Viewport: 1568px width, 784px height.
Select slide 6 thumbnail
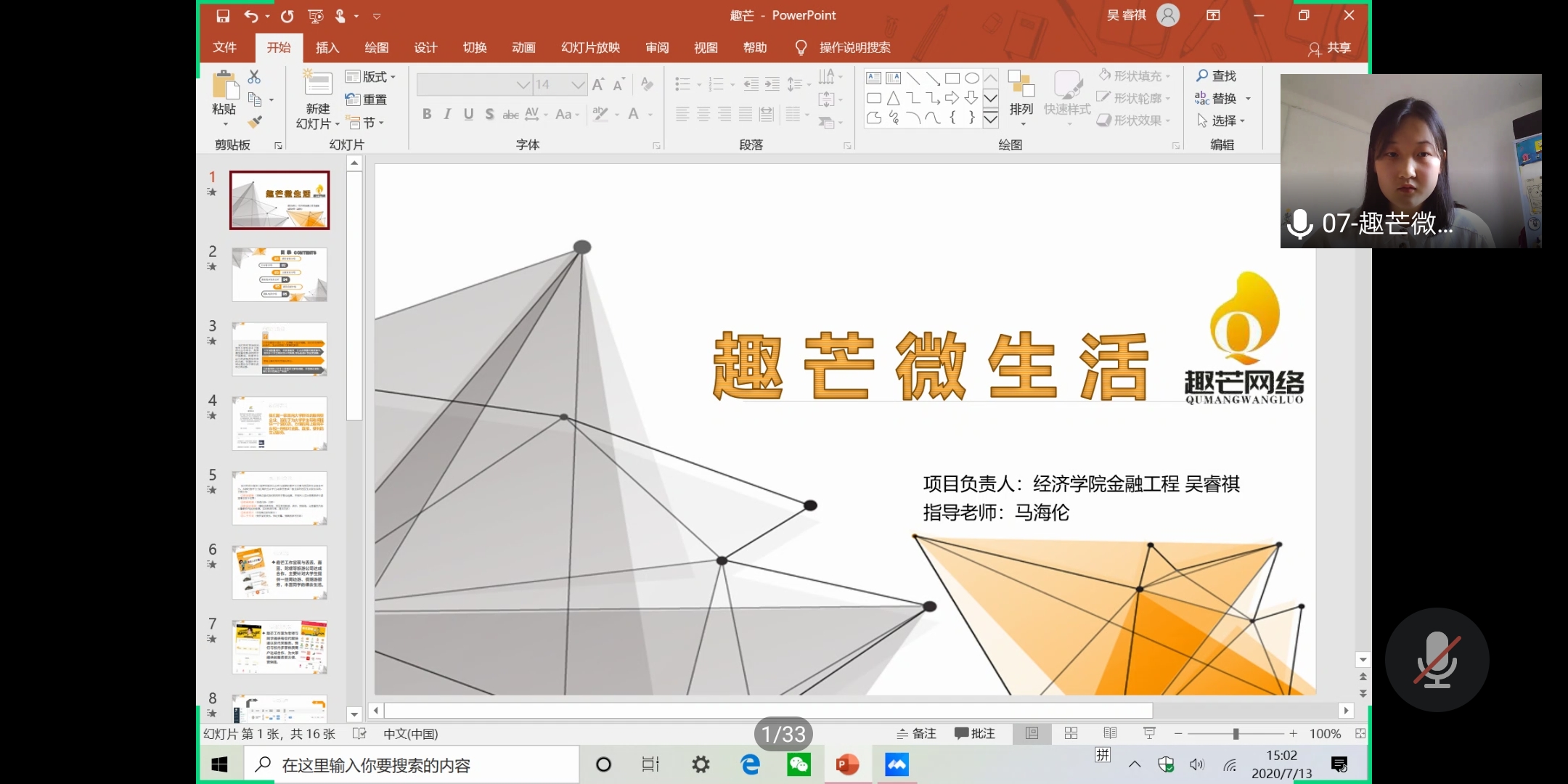(279, 572)
